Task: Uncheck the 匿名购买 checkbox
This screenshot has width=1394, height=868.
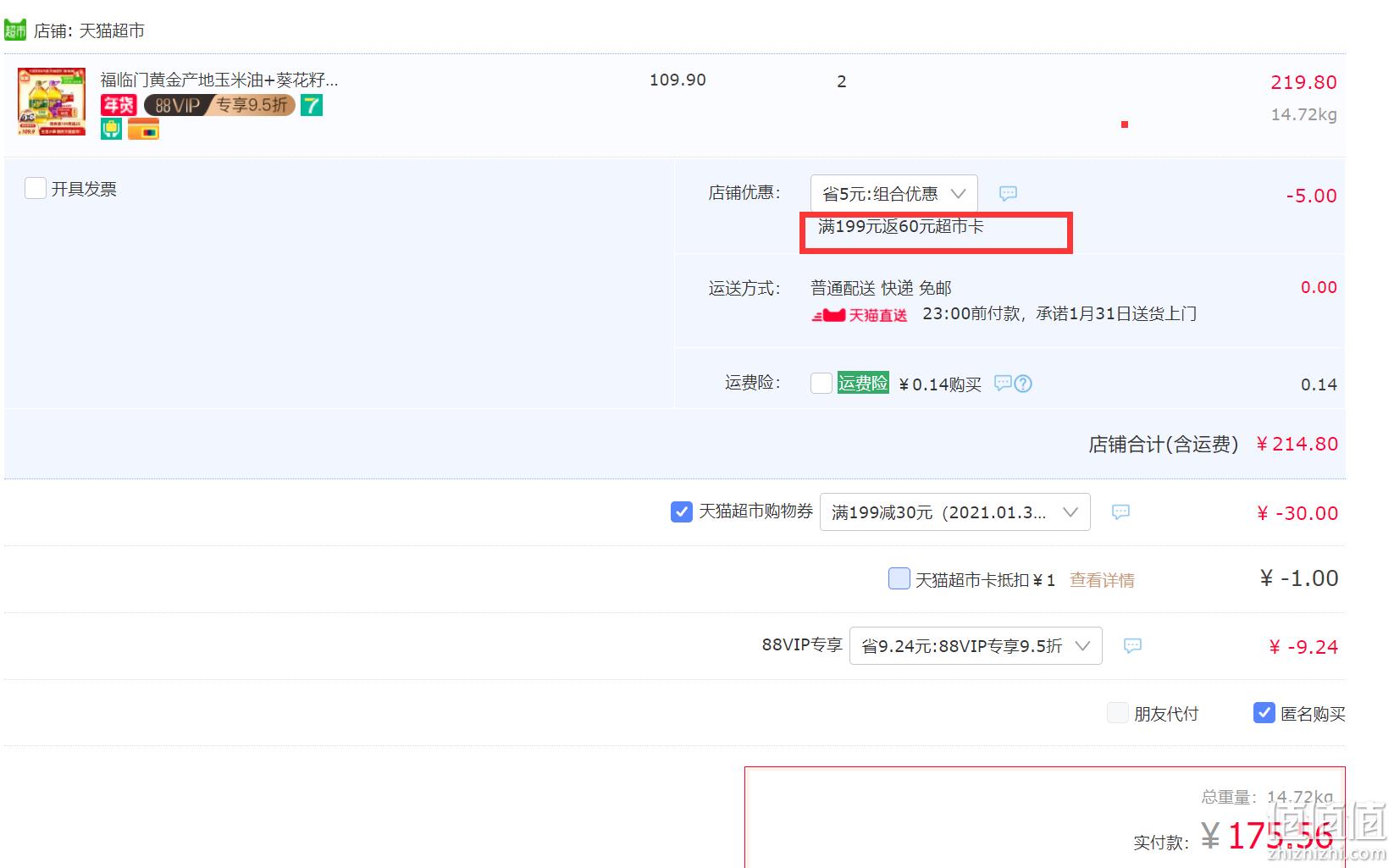Action: coord(1264,713)
